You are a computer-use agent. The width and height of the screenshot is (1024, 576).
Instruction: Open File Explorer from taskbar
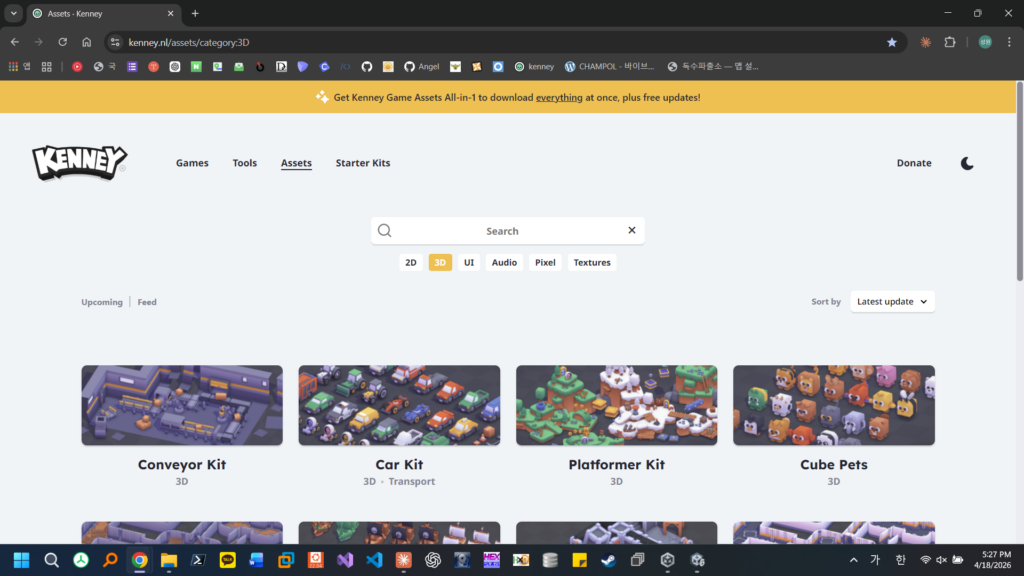(169, 560)
